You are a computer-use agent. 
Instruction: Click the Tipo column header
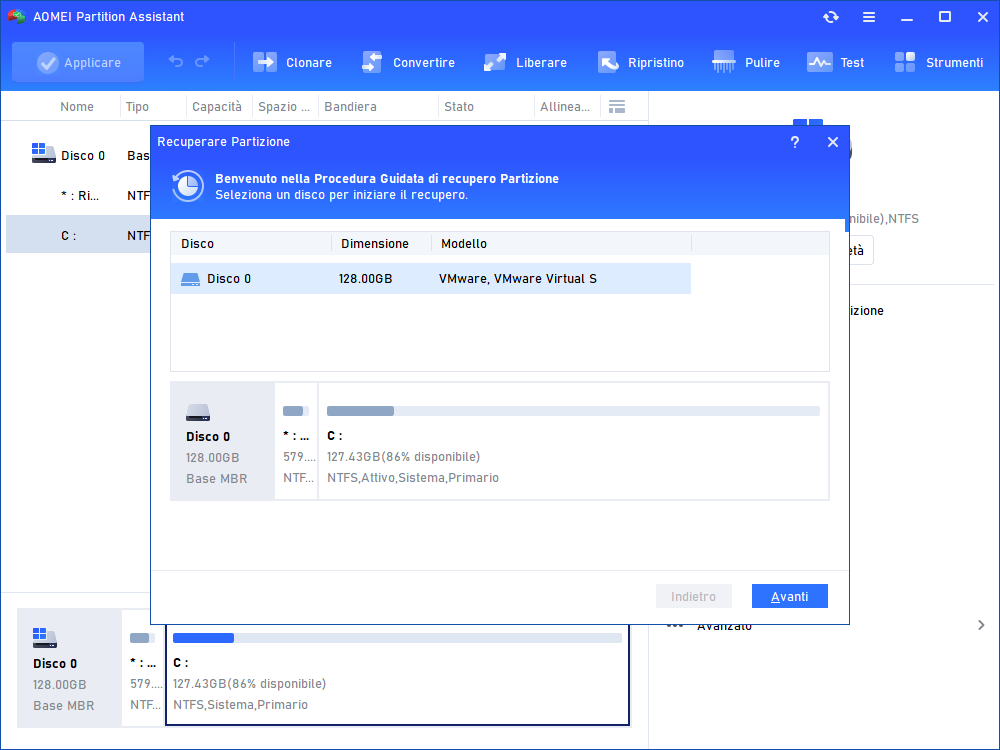[x=137, y=107]
